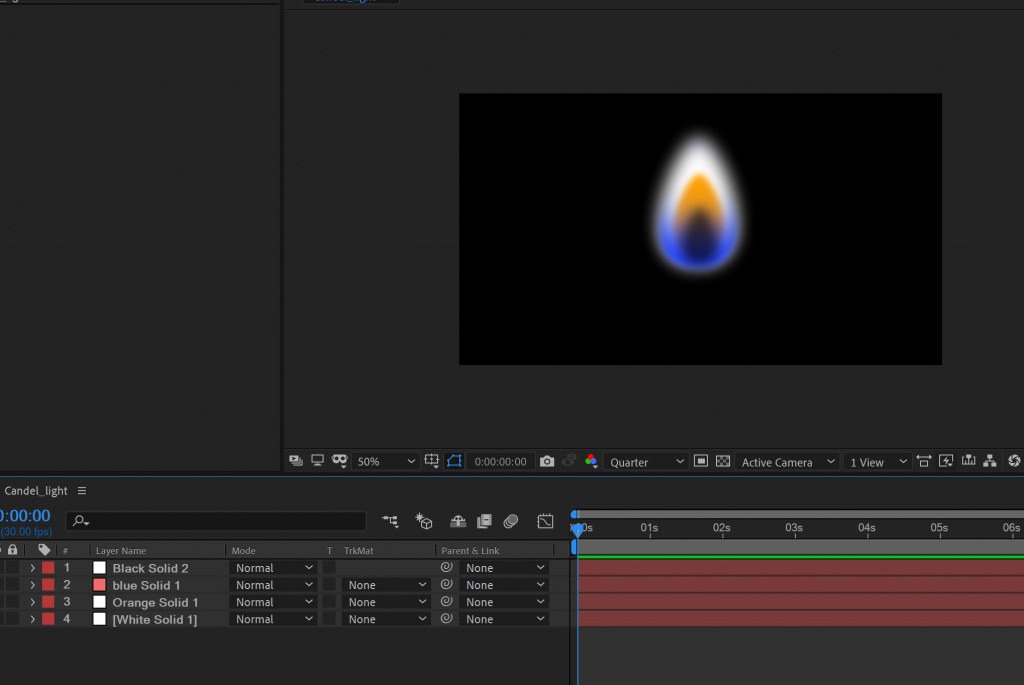Viewport: 1024px width, 685px height.
Task: Click the Label tag column header
Action: pos(44,550)
